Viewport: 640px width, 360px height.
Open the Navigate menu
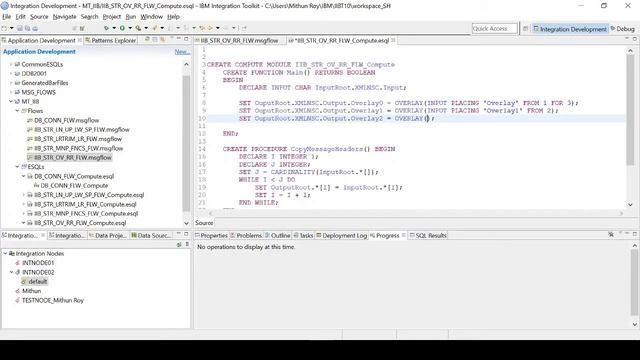tap(64, 17)
